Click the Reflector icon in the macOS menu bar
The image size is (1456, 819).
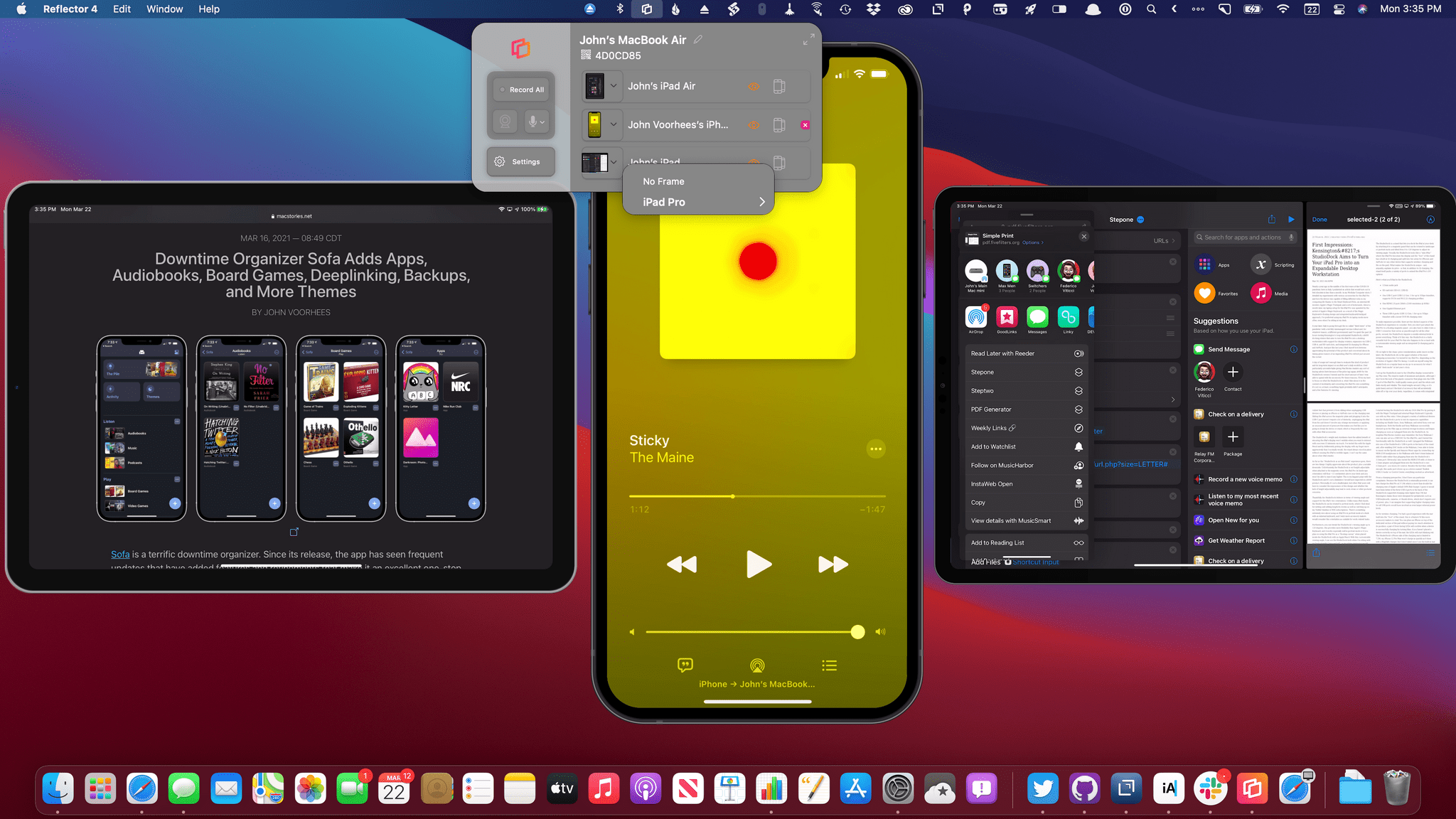646,9
